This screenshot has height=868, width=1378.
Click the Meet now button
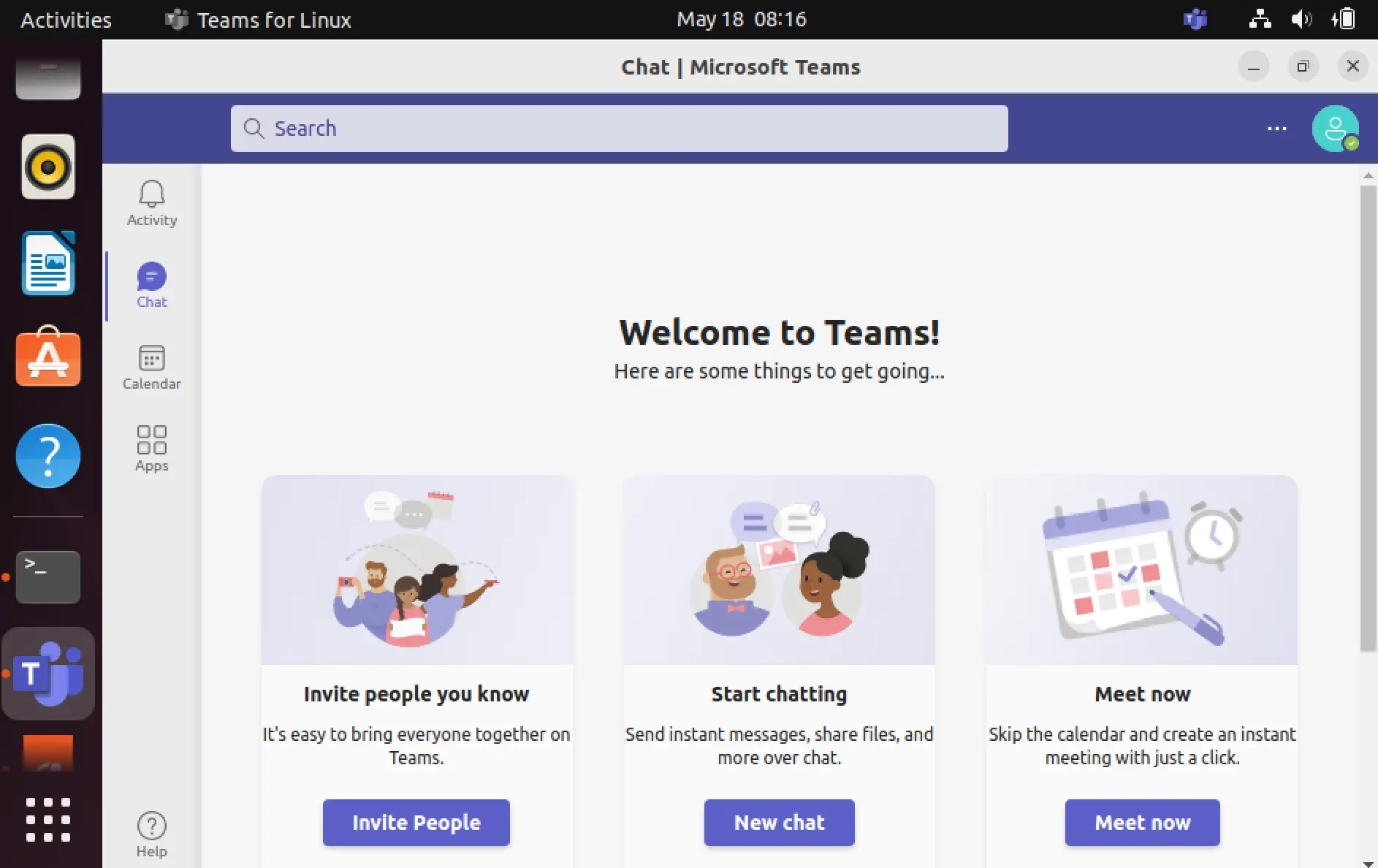pos(1142,823)
